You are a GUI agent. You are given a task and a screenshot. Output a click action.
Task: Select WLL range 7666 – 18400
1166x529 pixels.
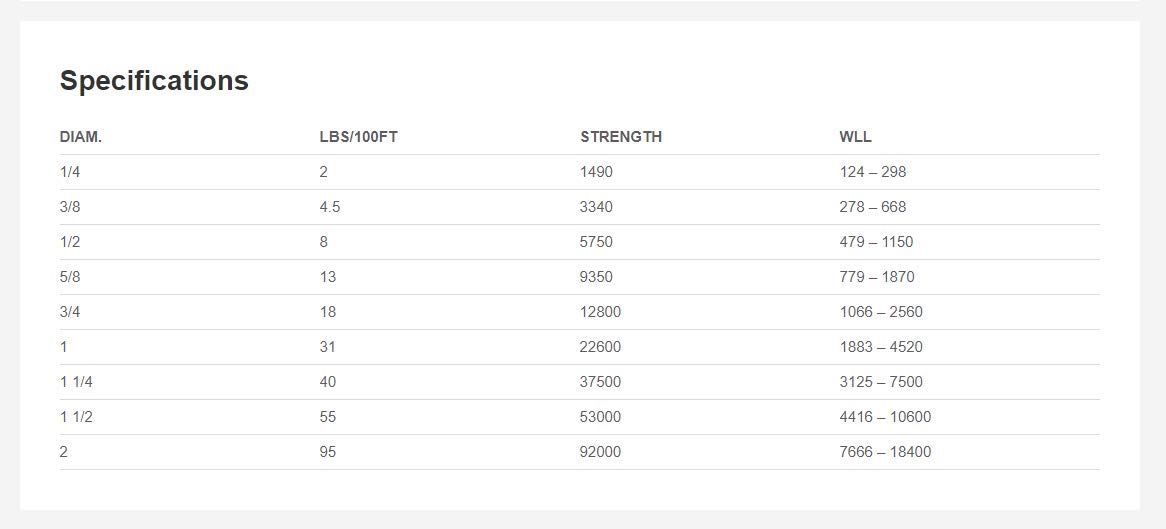tap(885, 452)
